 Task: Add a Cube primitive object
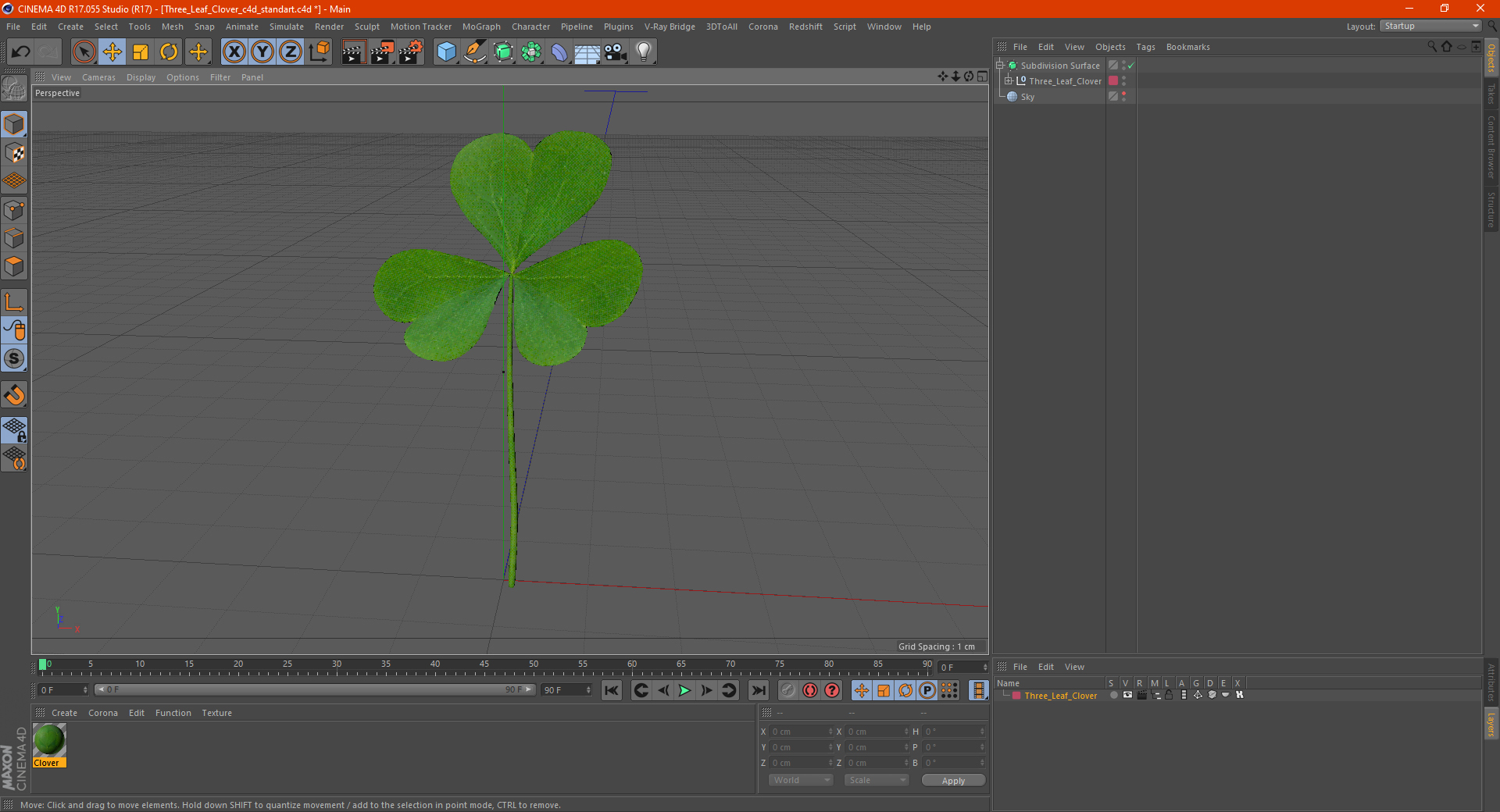point(446,52)
